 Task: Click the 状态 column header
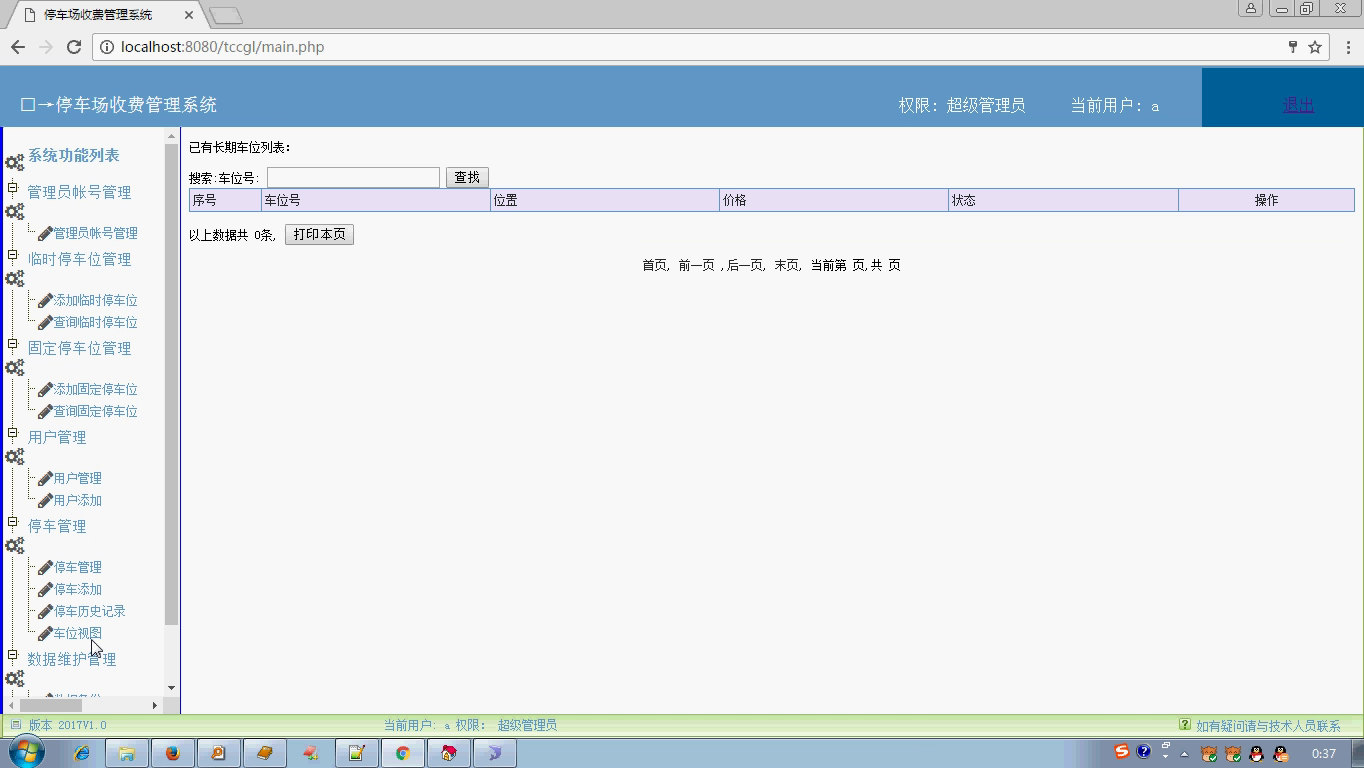(x=1063, y=200)
